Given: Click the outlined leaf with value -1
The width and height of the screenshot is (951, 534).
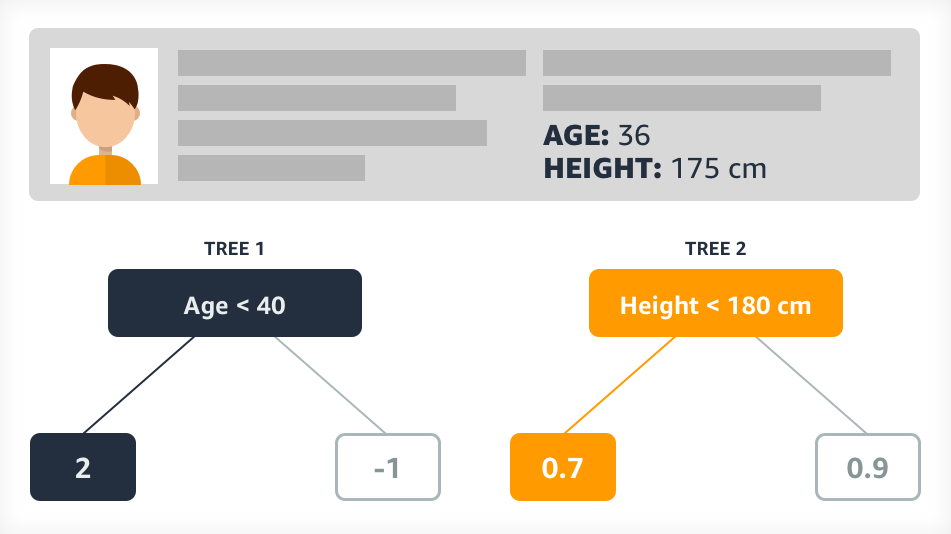Looking at the screenshot, I should [387, 467].
